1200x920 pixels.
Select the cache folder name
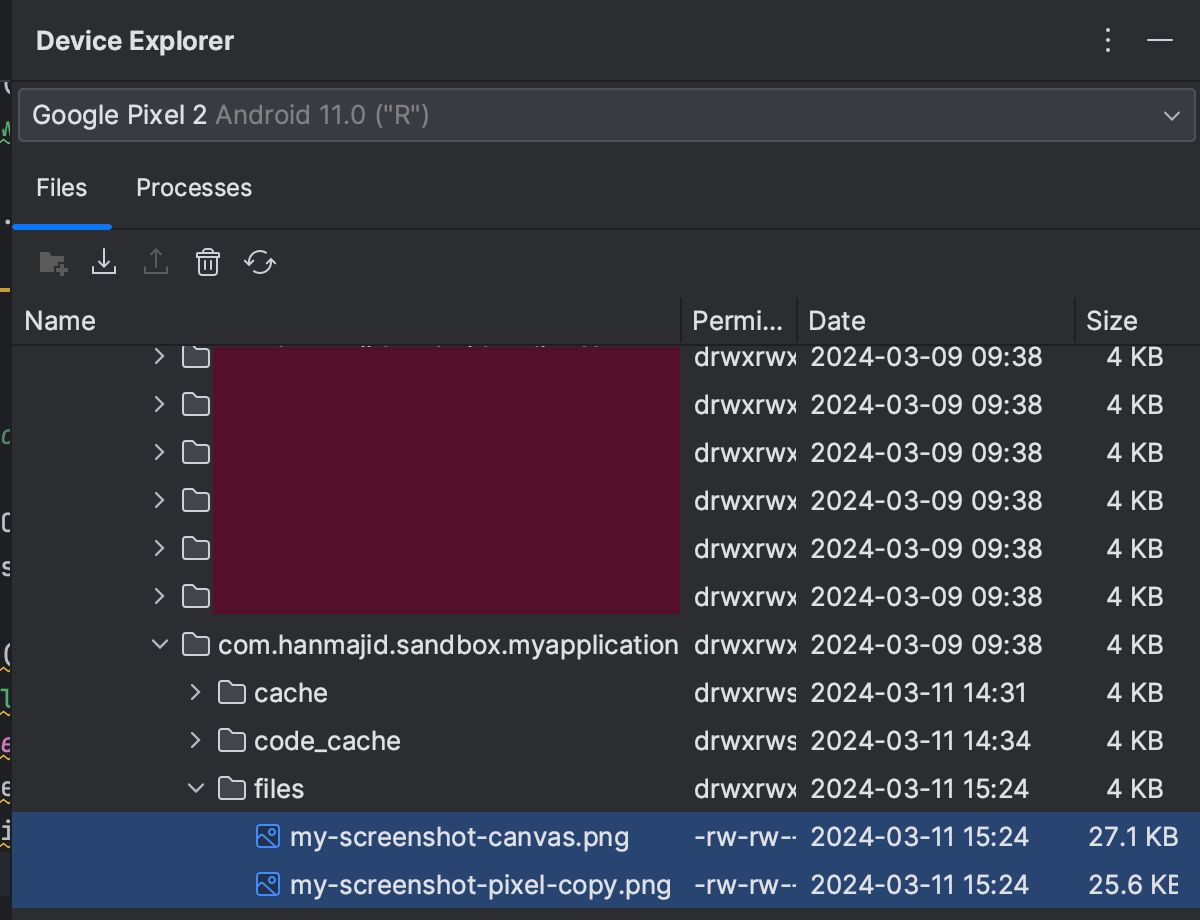[x=291, y=692]
